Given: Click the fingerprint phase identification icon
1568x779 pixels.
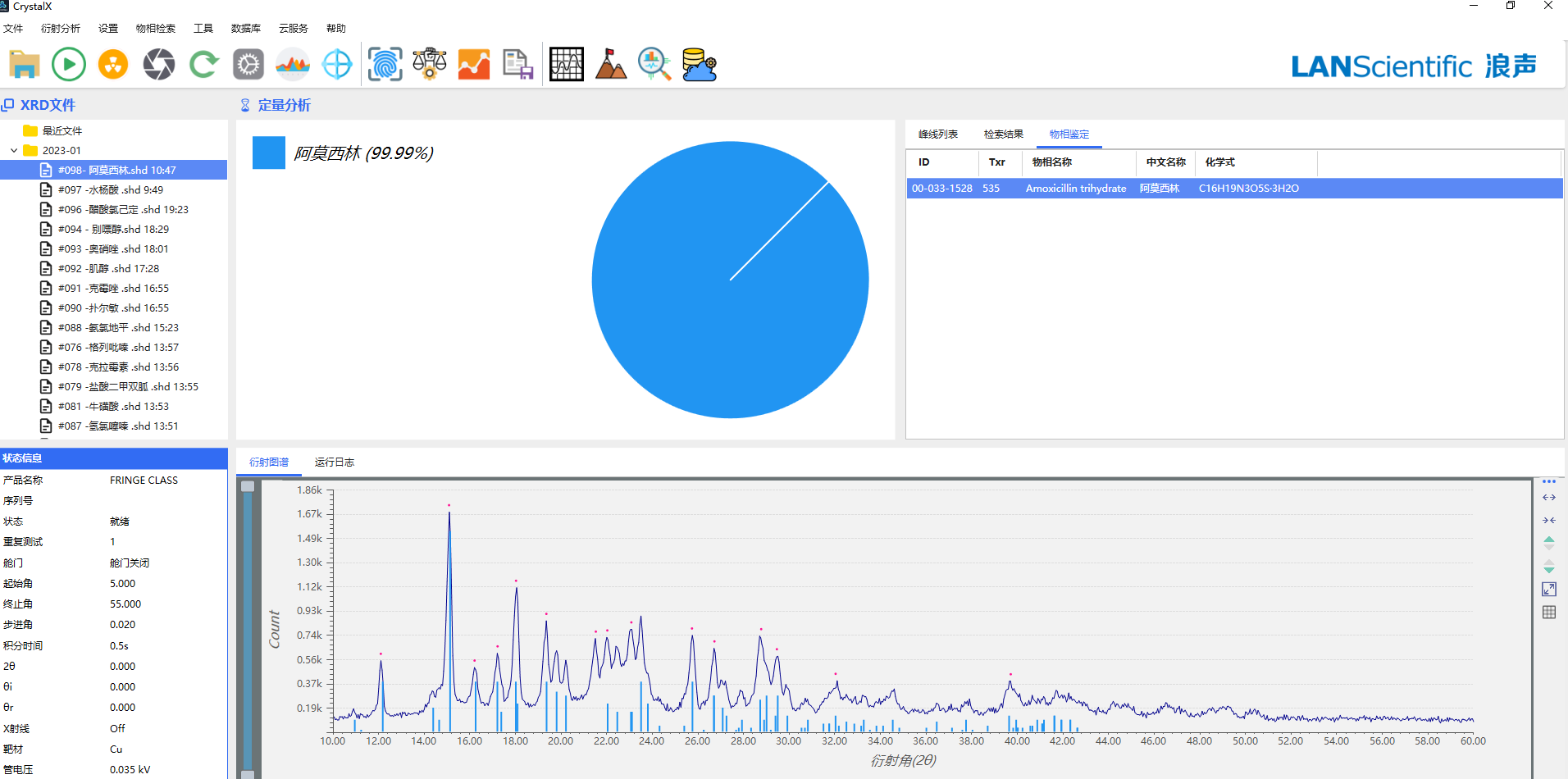Looking at the screenshot, I should coord(385,65).
